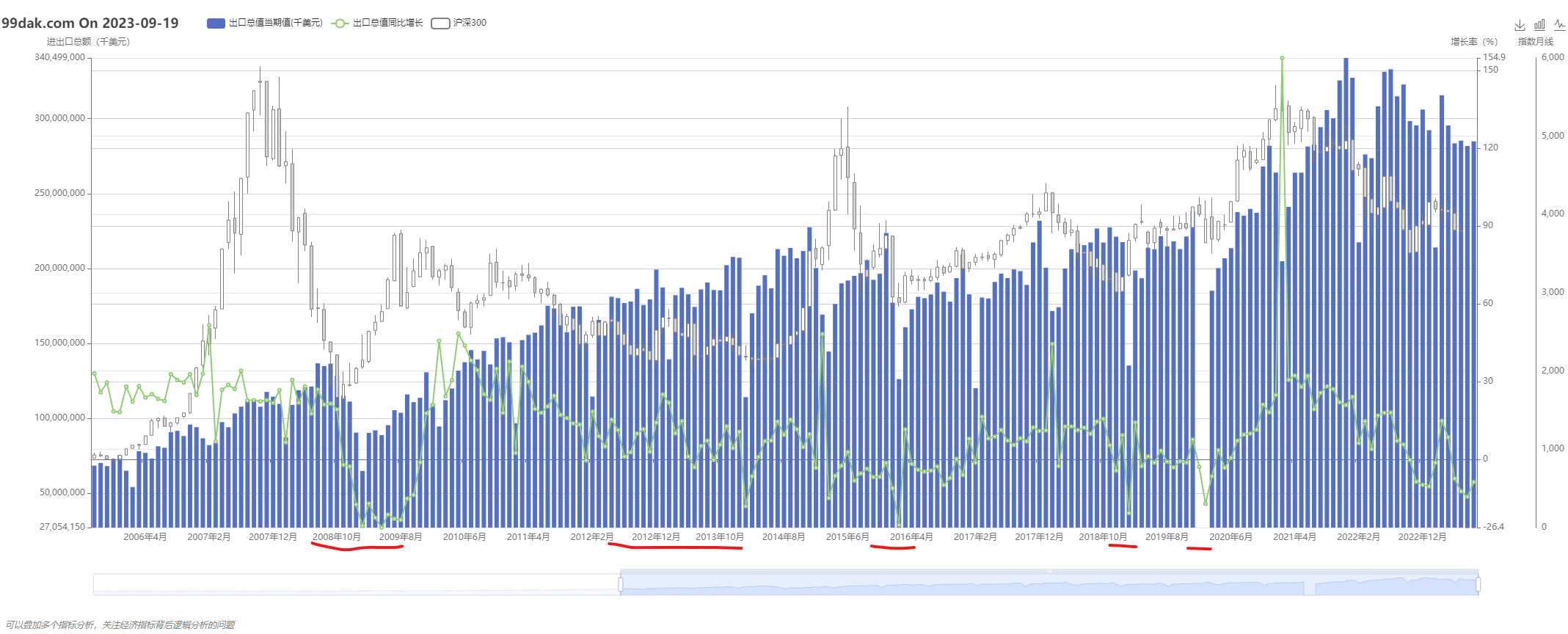Toggle the 沪深300 series label
The image size is (1568, 634).
coord(470,23)
